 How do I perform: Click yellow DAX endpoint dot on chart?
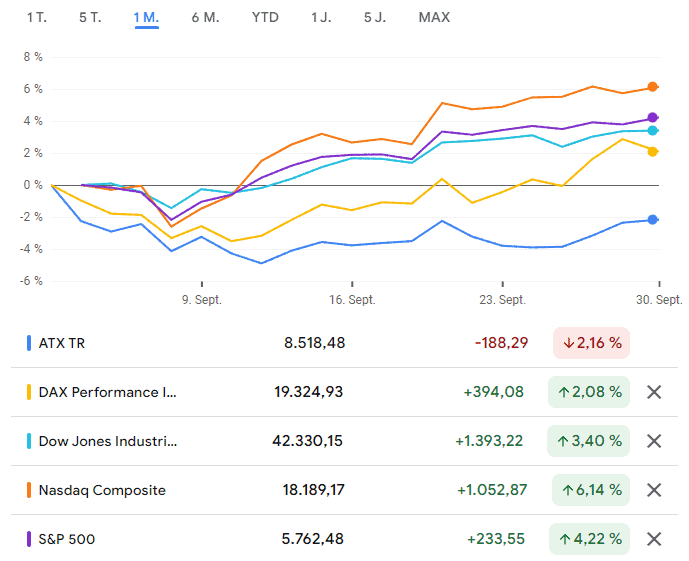point(653,152)
